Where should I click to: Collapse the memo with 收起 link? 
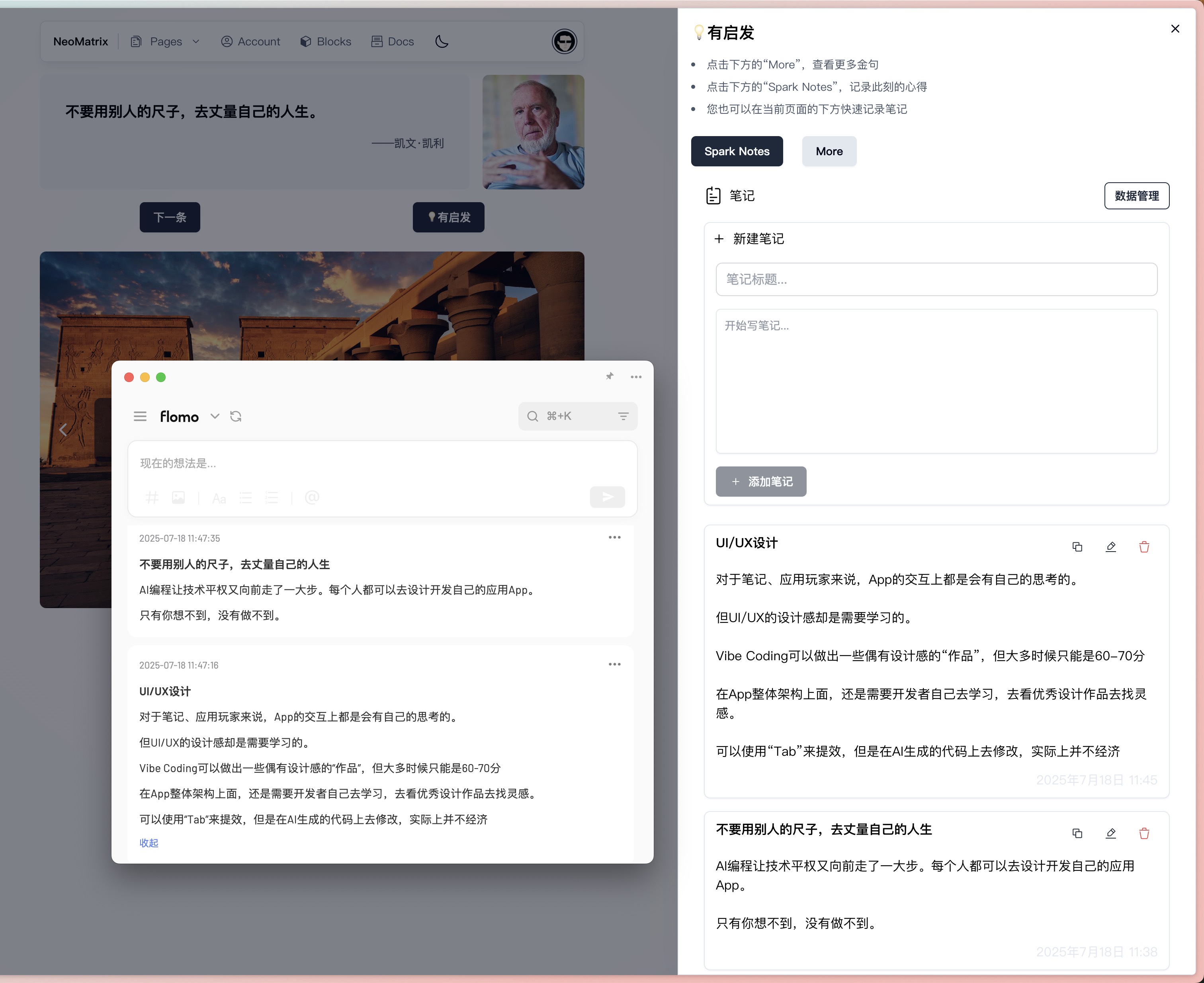[149, 843]
